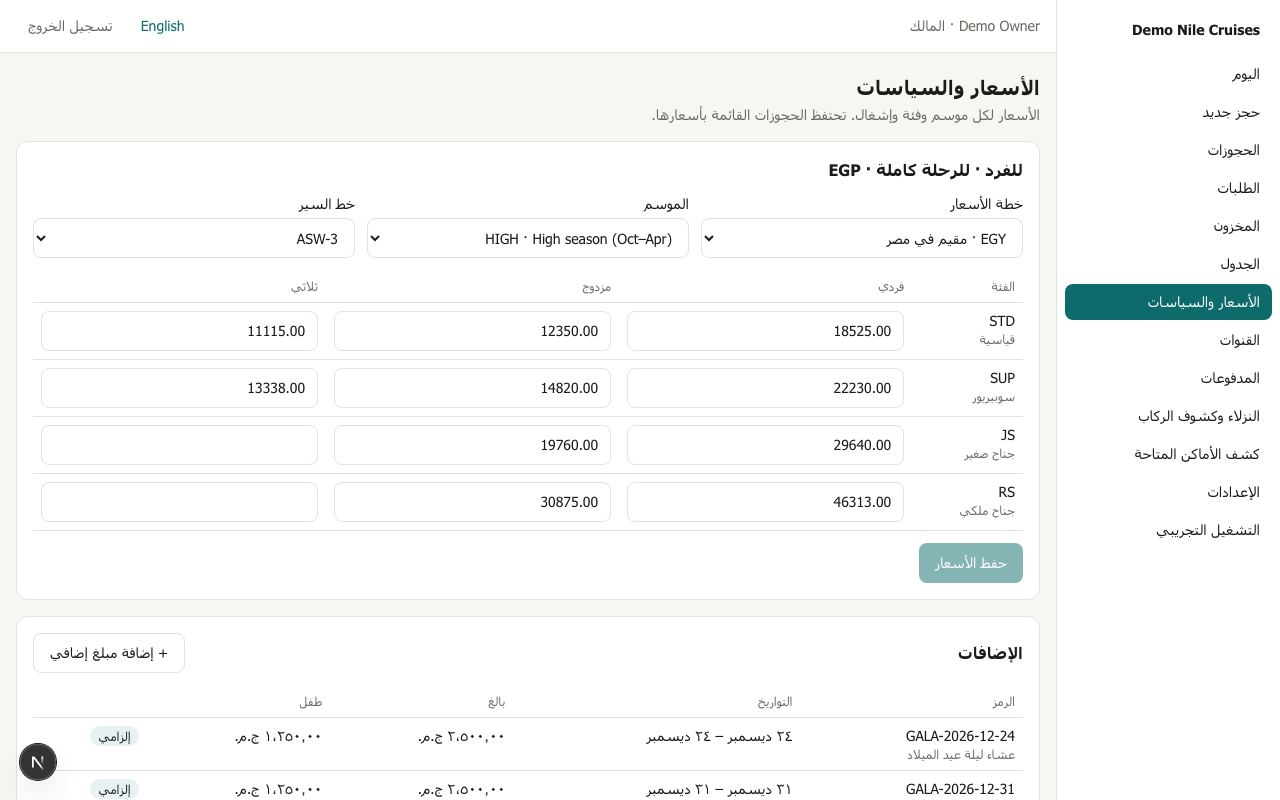Edit JS single price 29640.00
1280x800 pixels.
click(x=765, y=445)
